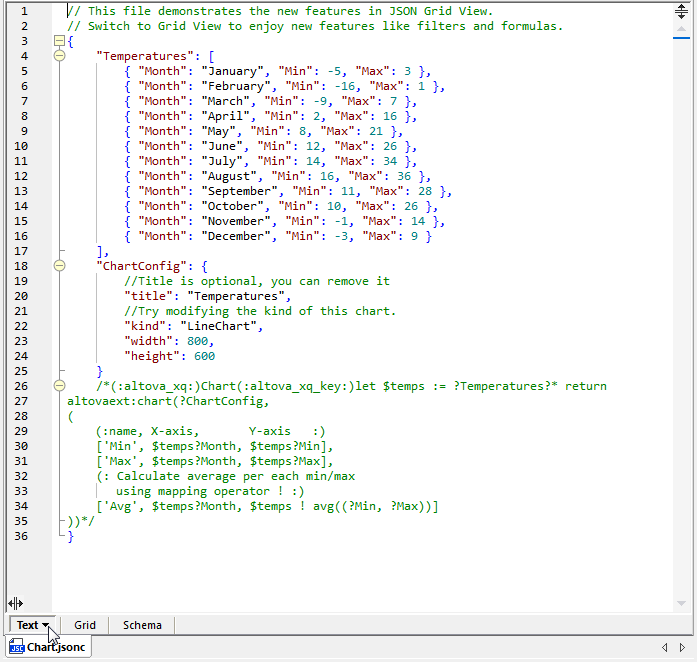Click the split view icon at bottom left
The width and height of the screenshot is (697, 662).
[x=15, y=603]
